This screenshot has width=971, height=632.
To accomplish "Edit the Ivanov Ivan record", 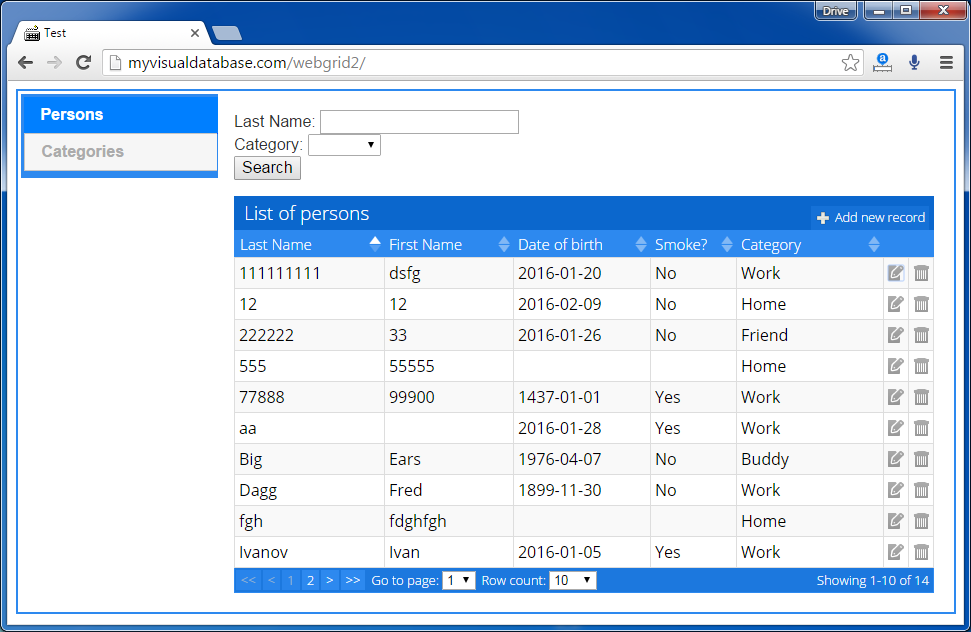I will click(x=895, y=552).
